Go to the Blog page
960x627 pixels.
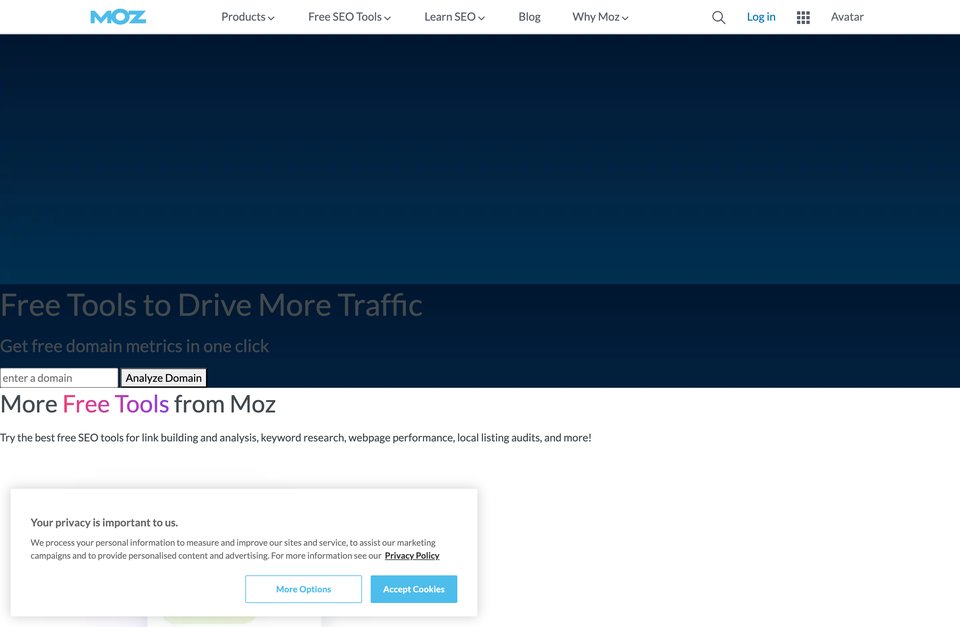point(529,17)
